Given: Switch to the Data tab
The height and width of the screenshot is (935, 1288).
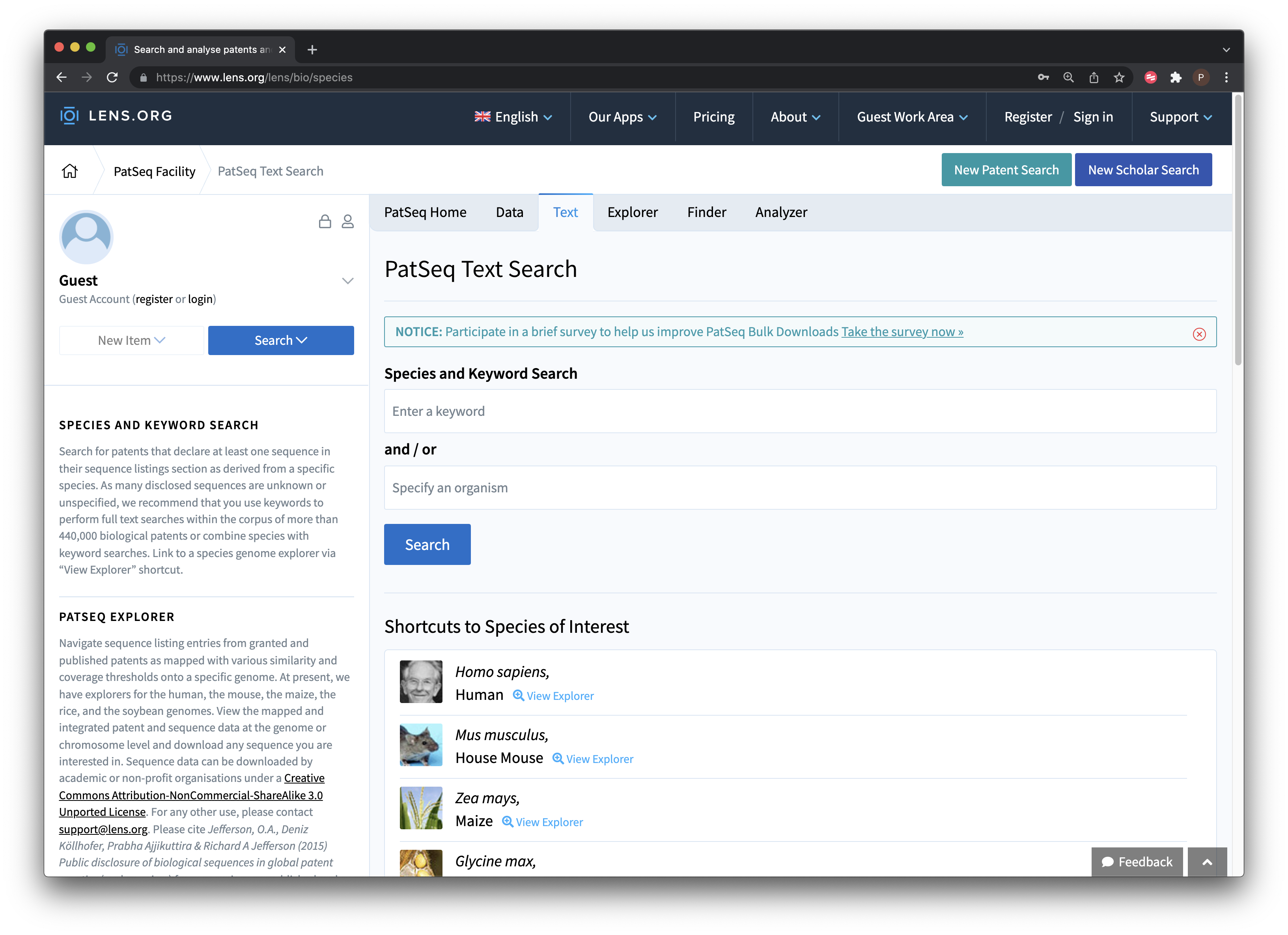Looking at the screenshot, I should pos(509,212).
